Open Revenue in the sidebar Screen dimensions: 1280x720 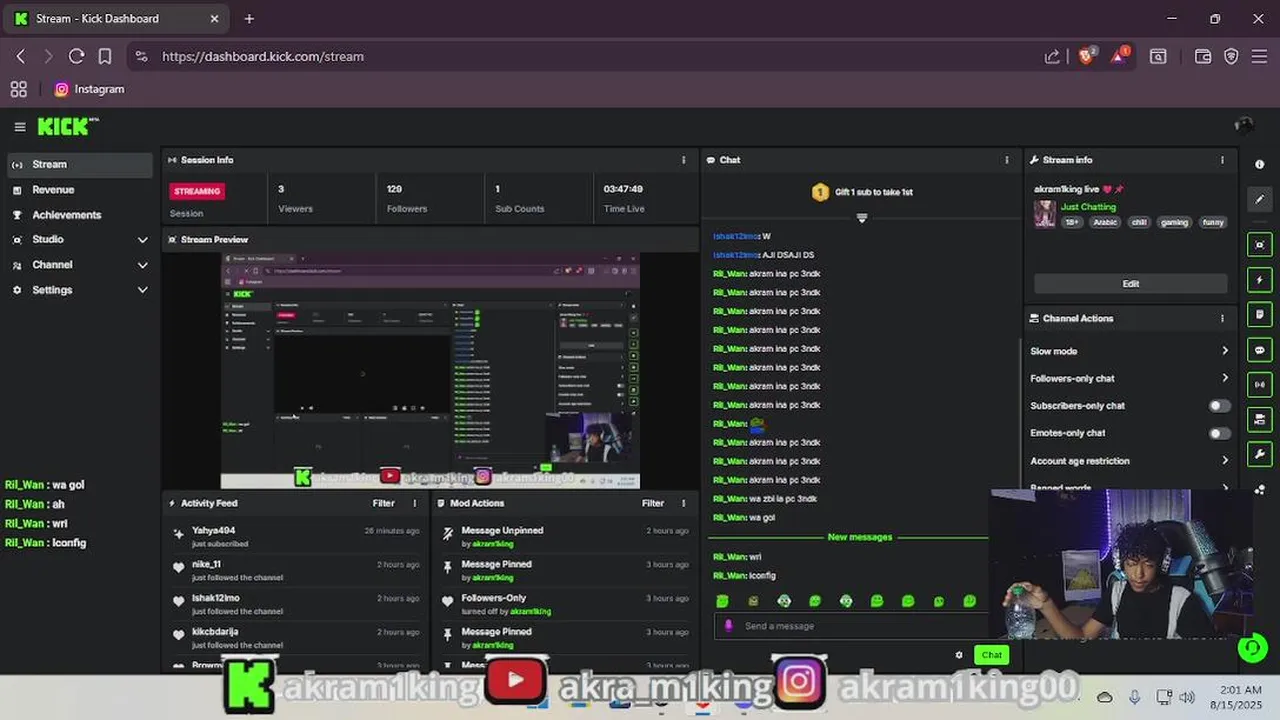[79, 190]
